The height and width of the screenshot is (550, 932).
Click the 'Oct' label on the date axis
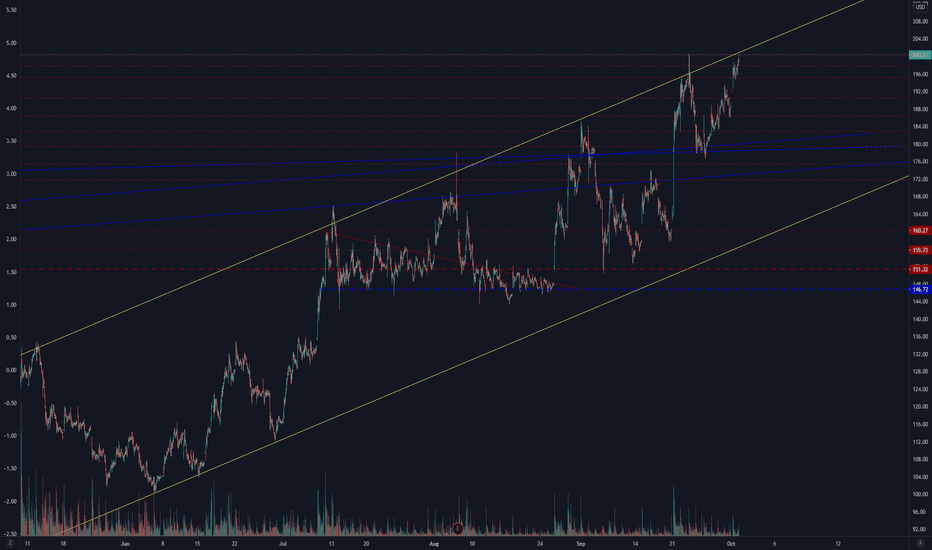click(x=731, y=543)
